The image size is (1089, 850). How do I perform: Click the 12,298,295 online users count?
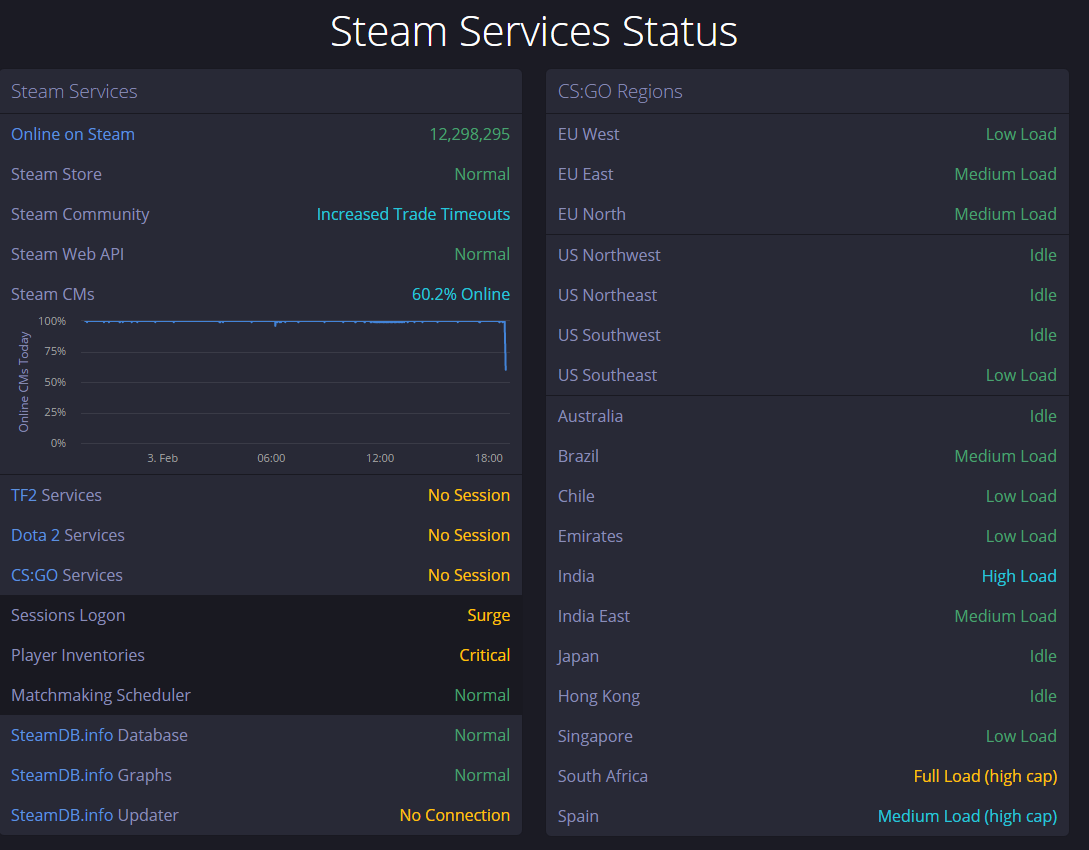tap(469, 134)
